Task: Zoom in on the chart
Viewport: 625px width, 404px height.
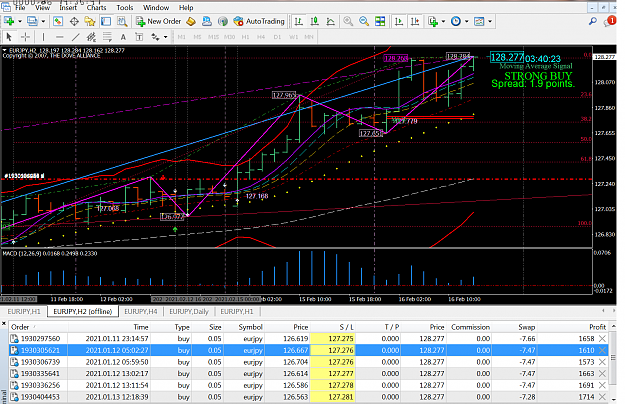Action: pyautogui.click(x=348, y=21)
